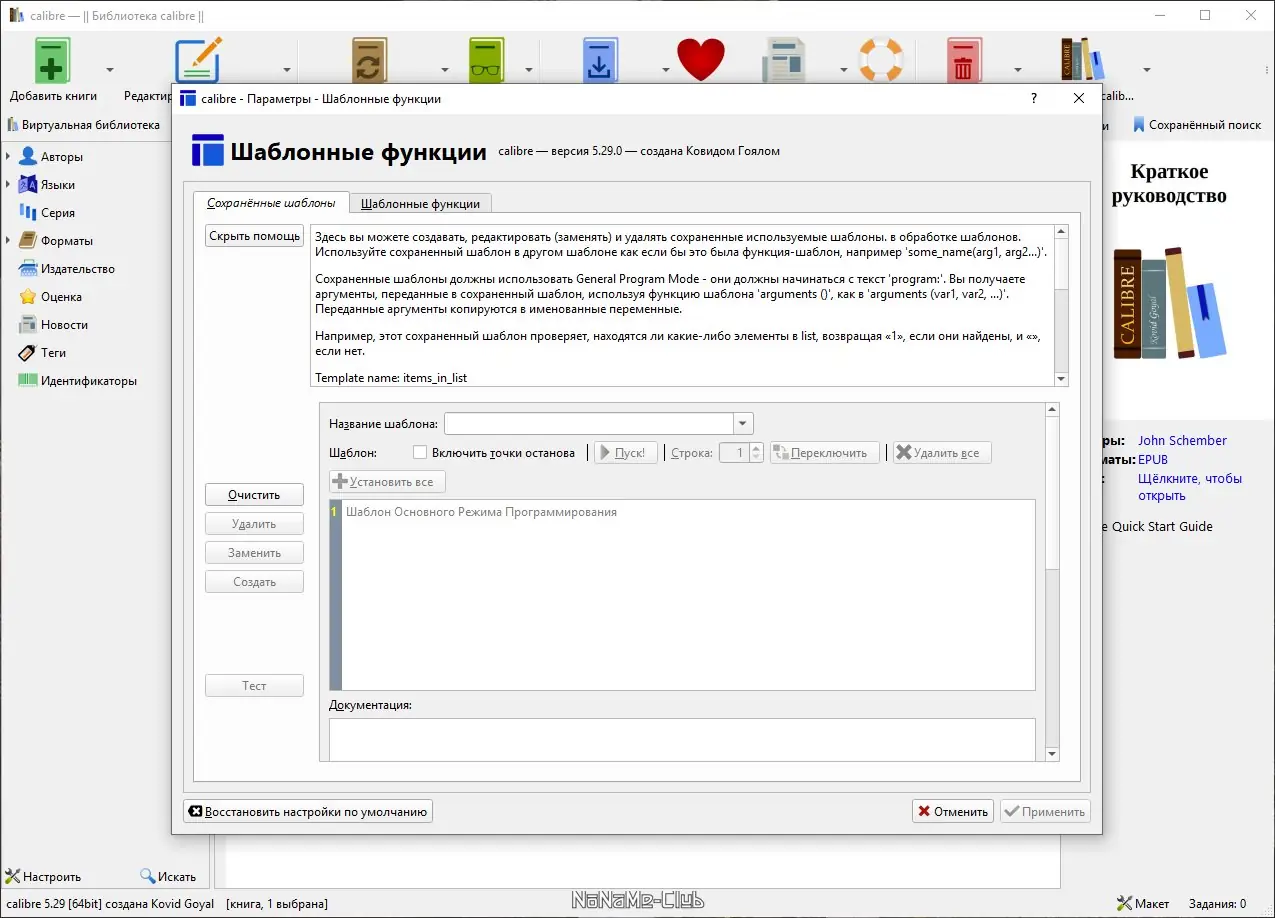Select the Tags (Теги) category
Image resolution: width=1275 pixels, height=918 pixels.
(54, 353)
